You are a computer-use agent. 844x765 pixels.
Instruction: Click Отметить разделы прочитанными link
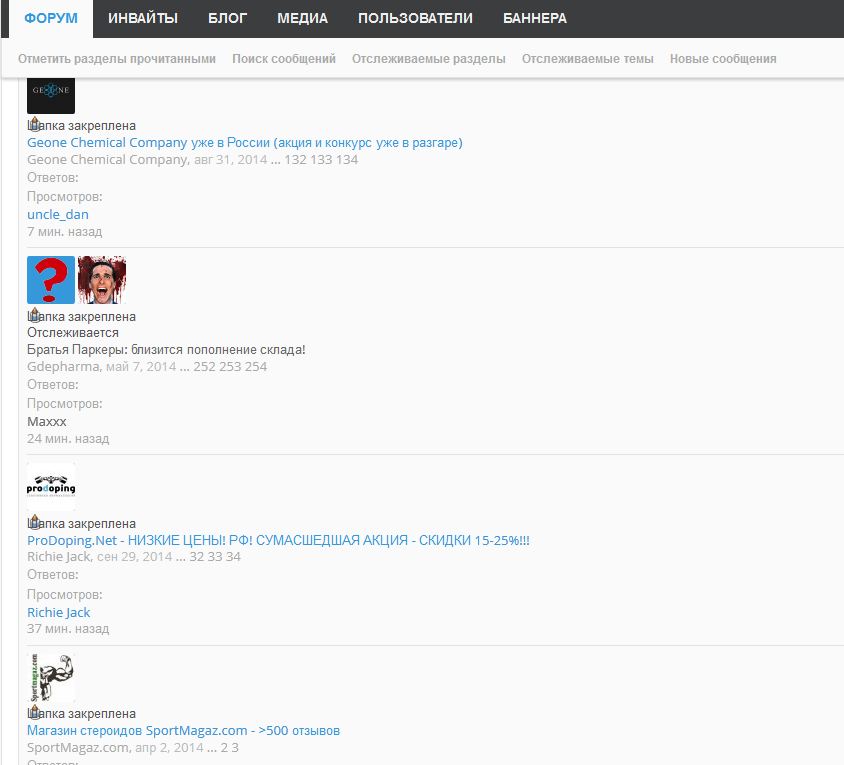point(117,59)
